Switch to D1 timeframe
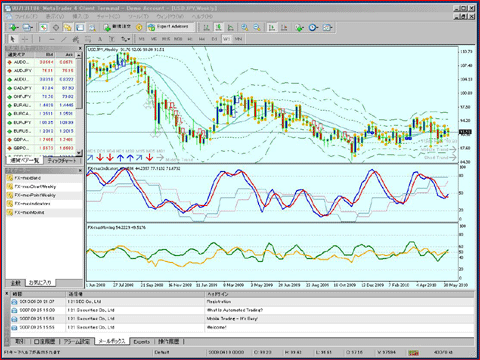 [214, 39]
